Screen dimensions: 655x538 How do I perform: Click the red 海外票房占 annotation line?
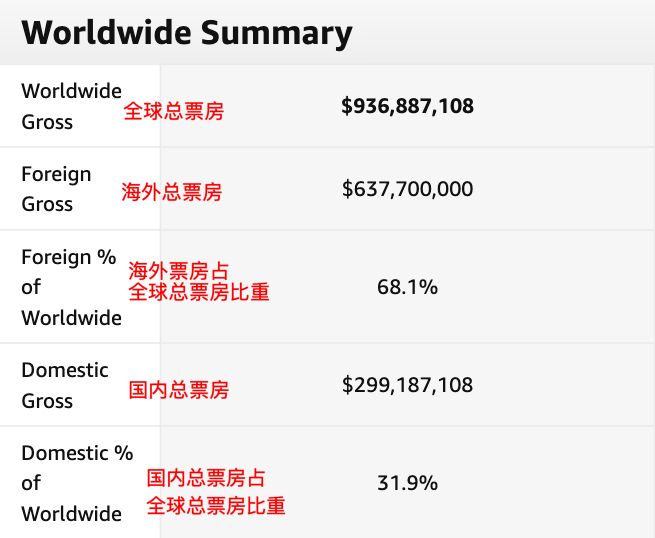click(x=179, y=271)
